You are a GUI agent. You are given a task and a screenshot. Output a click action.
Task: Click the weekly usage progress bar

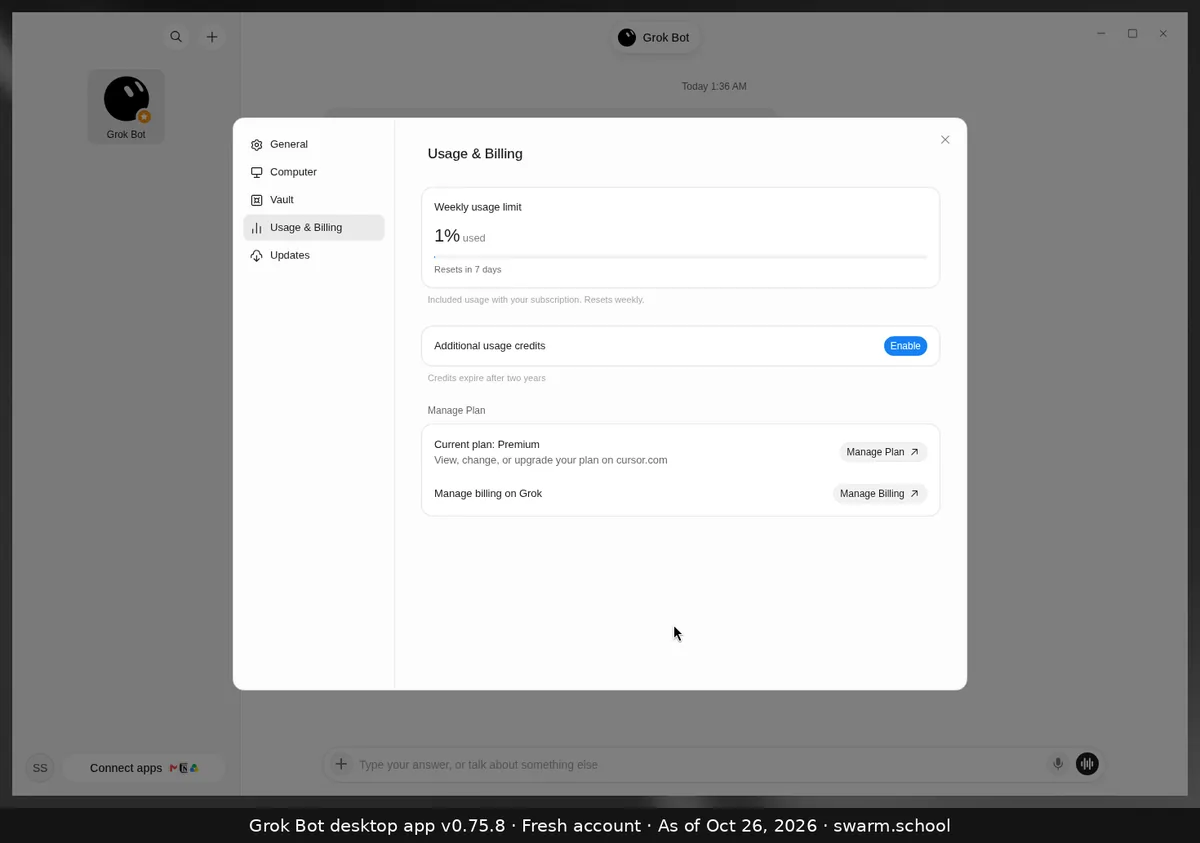680,257
